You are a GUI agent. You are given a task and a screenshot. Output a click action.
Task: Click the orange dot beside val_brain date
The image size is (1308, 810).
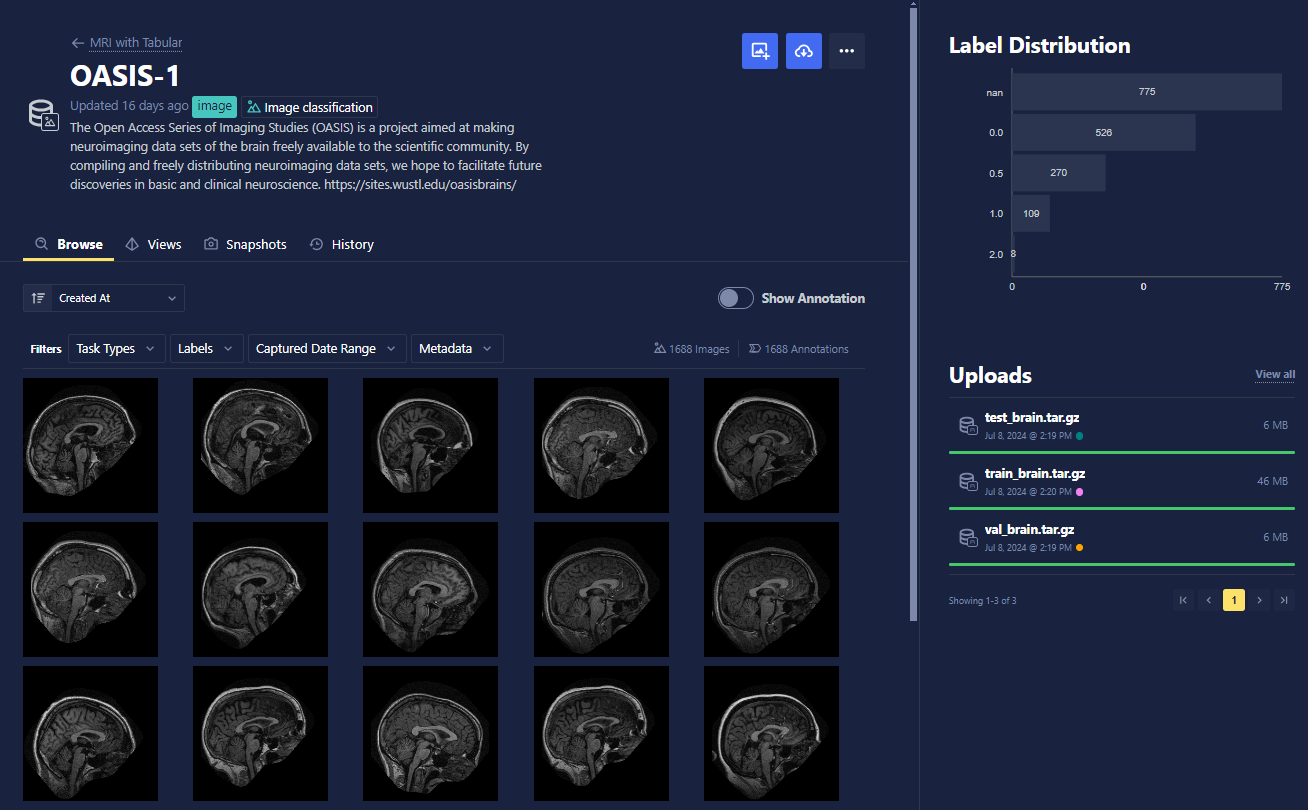tap(1079, 548)
